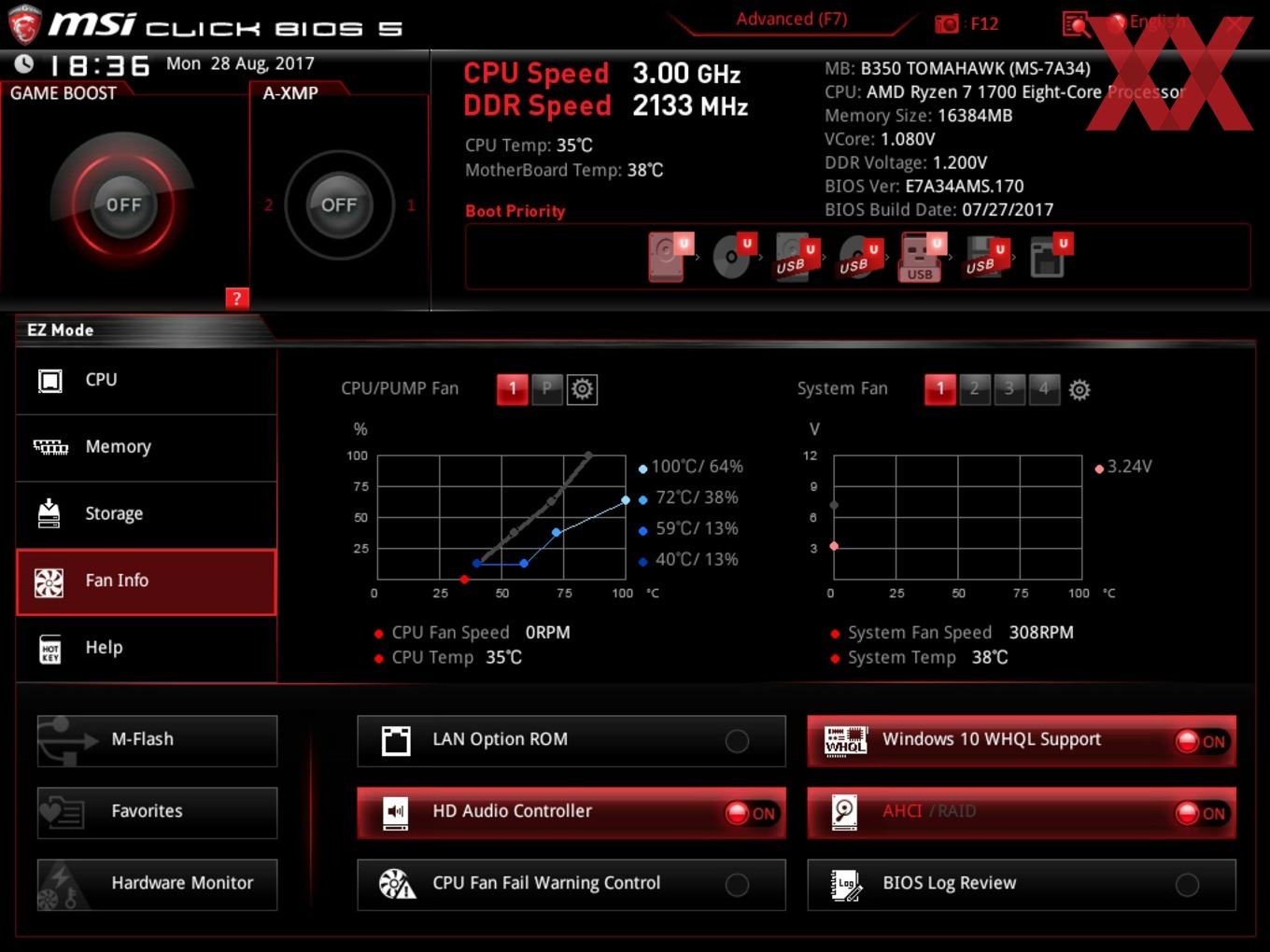Toggle the A-XMP OFF knob
This screenshot has width=1270, height=952.
click(339, 204)
